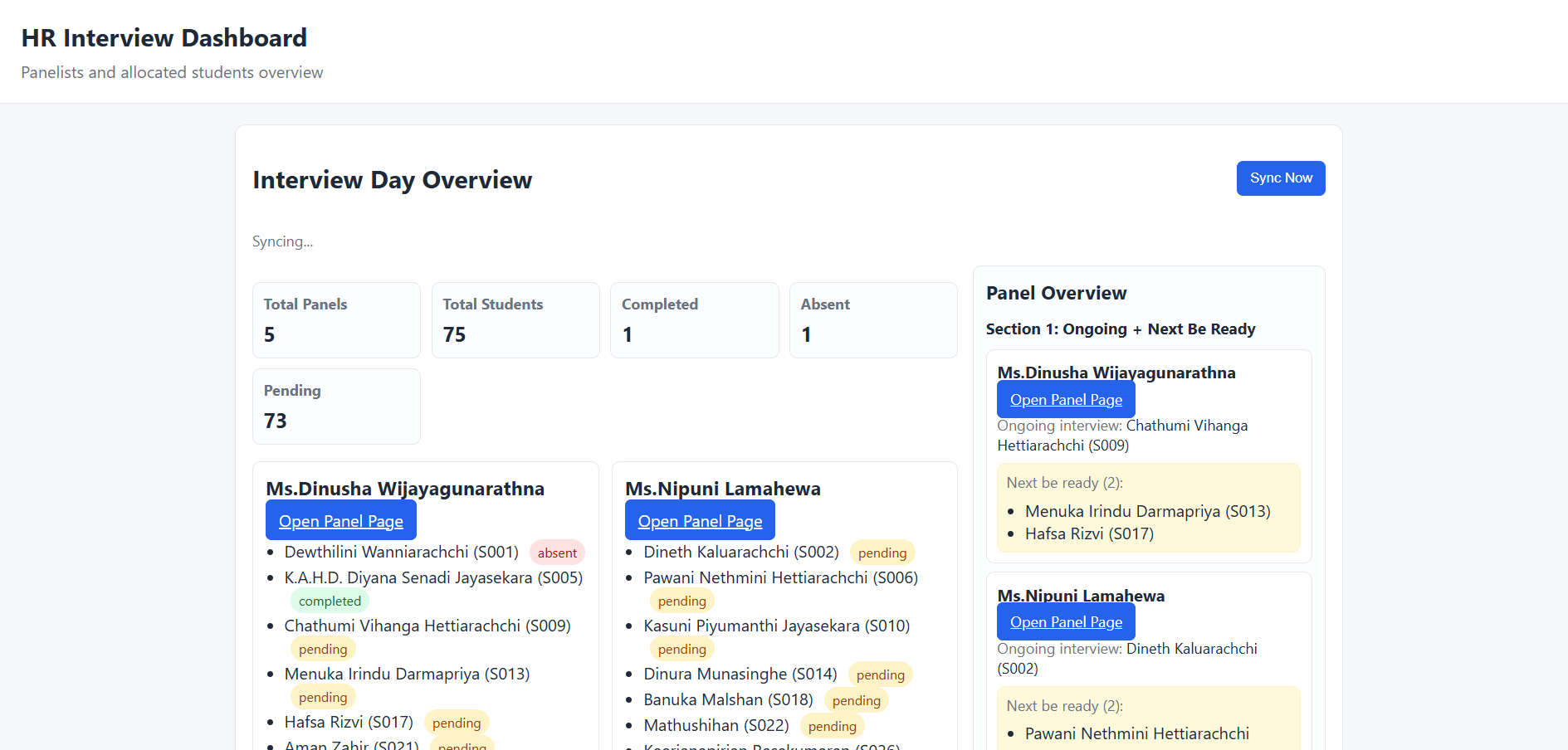Viewport: 1568px width, 750px height.
Task: Select the Total Students stat card
Action: click(x=515, y=320)
